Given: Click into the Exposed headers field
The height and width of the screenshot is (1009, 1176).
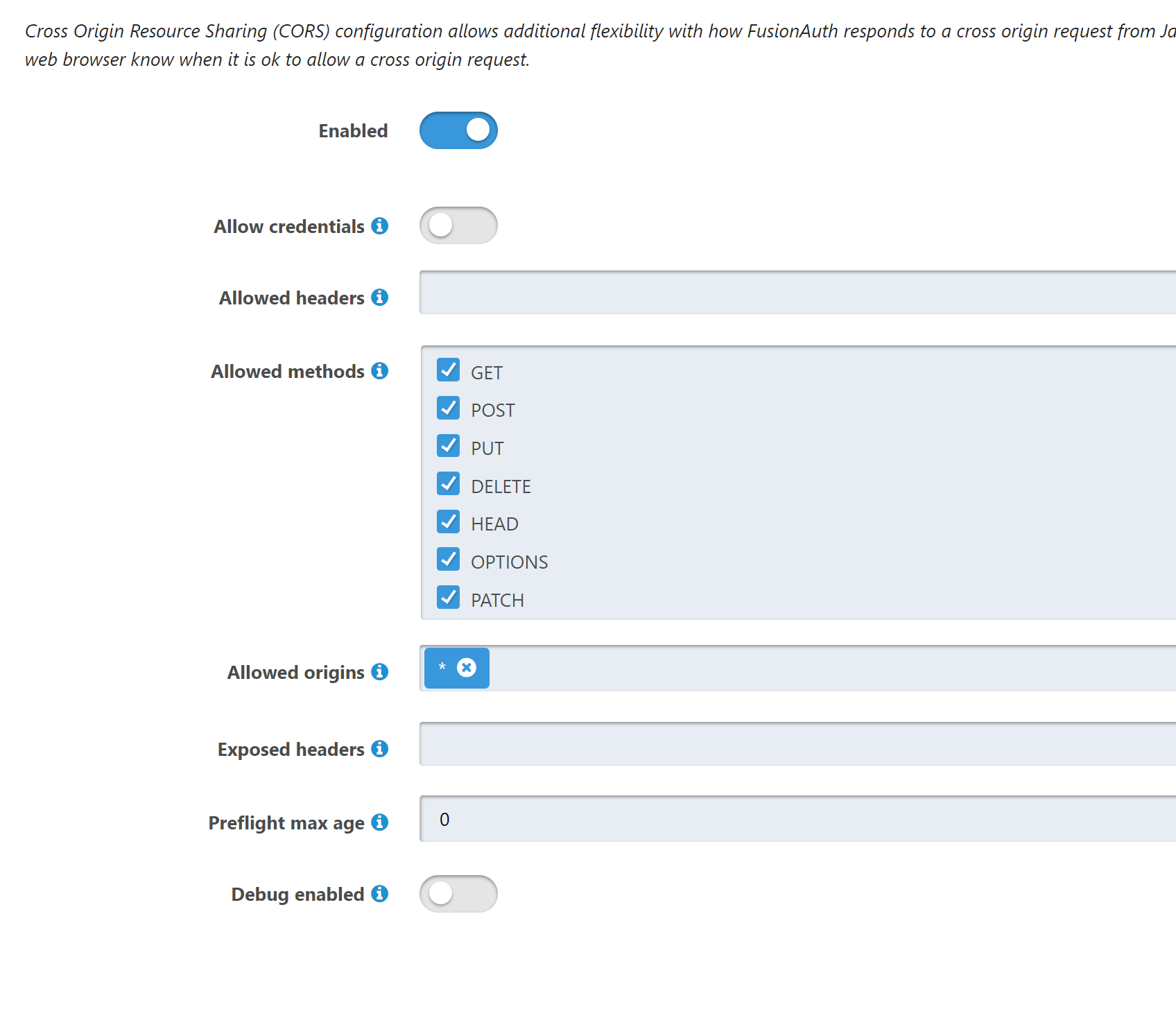Looking at the screenshot, I should pos(797,744).
